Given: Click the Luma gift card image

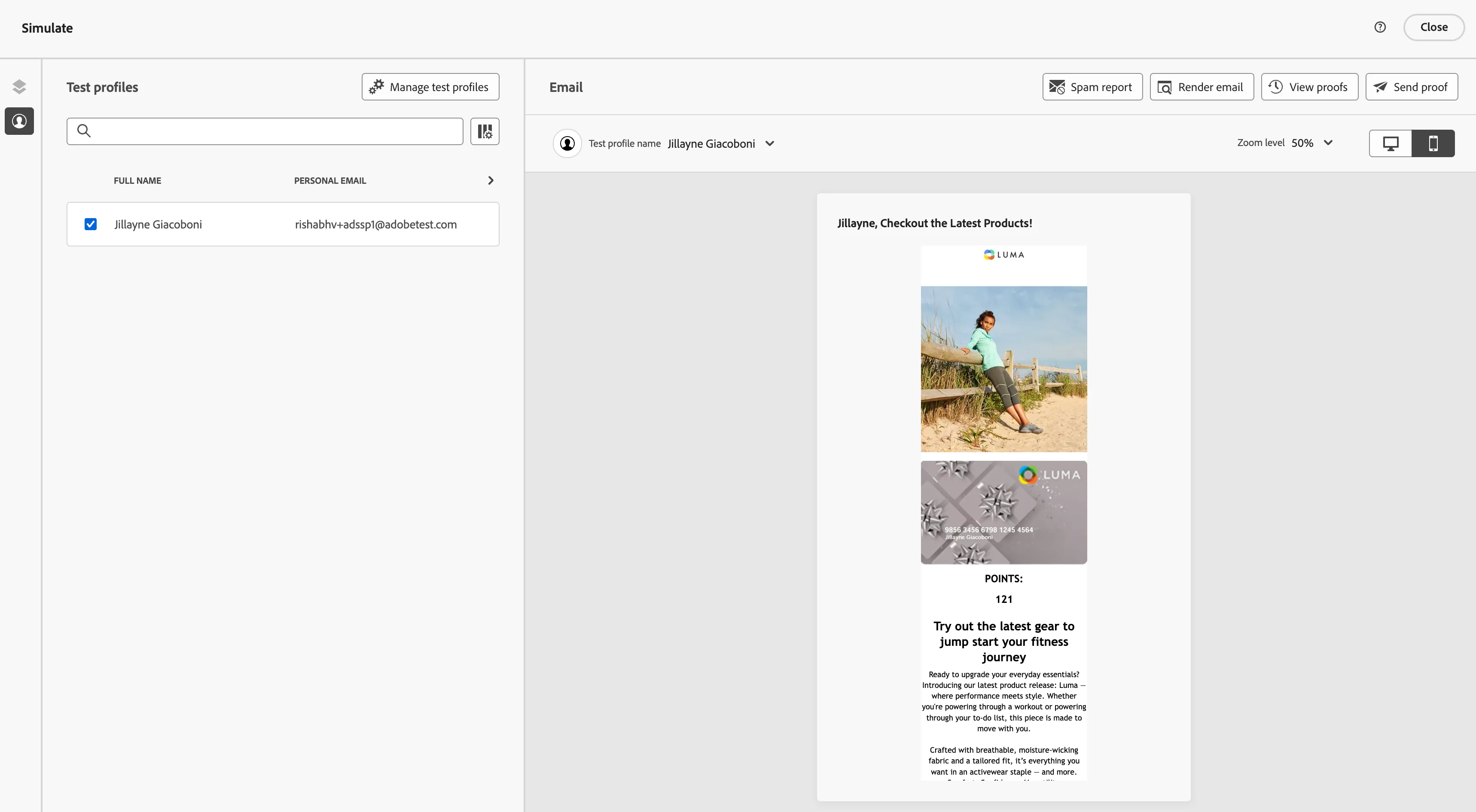Looking at the screenshot, I should pos(1004,513).
